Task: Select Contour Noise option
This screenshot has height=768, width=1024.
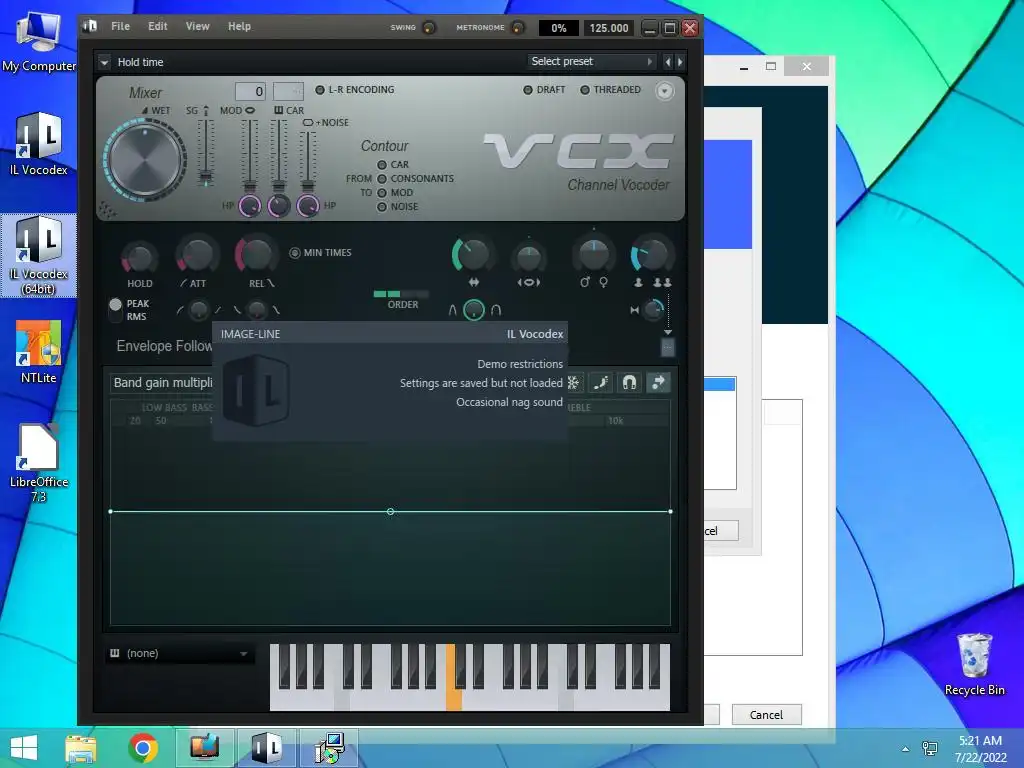Action: pos(382,207)
